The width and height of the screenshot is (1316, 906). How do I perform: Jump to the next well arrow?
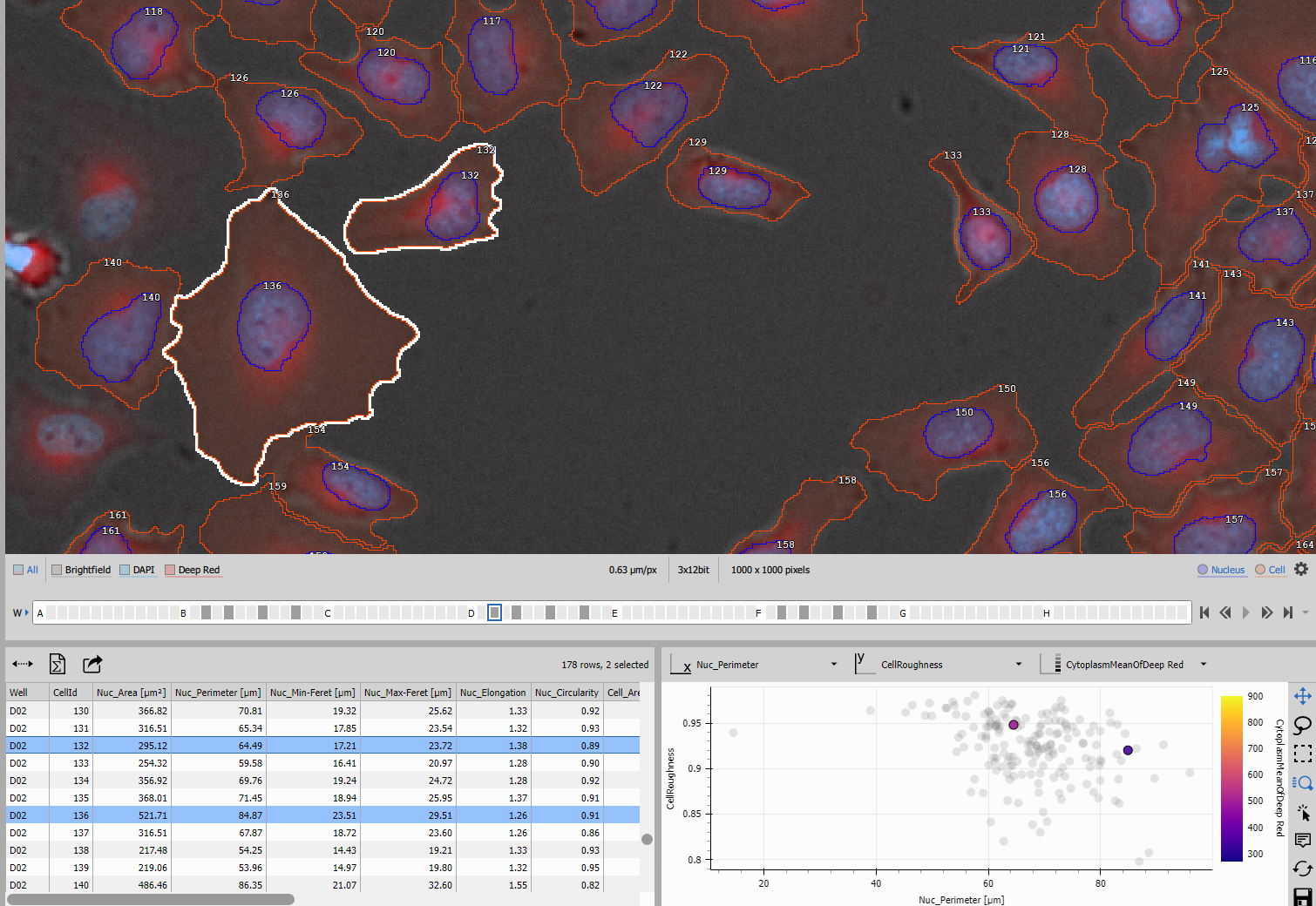pyautogui.click(x=1266, y=612)
